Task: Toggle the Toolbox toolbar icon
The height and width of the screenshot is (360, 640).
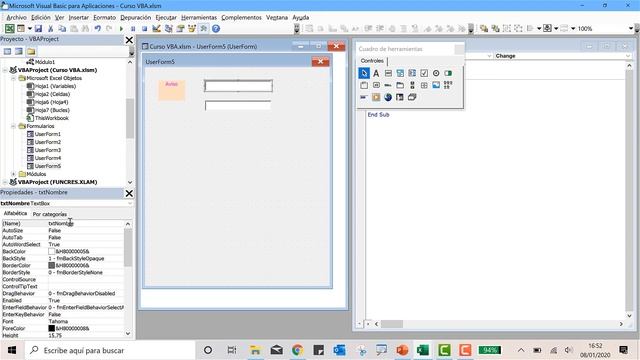Action: (x=204, y=29)
